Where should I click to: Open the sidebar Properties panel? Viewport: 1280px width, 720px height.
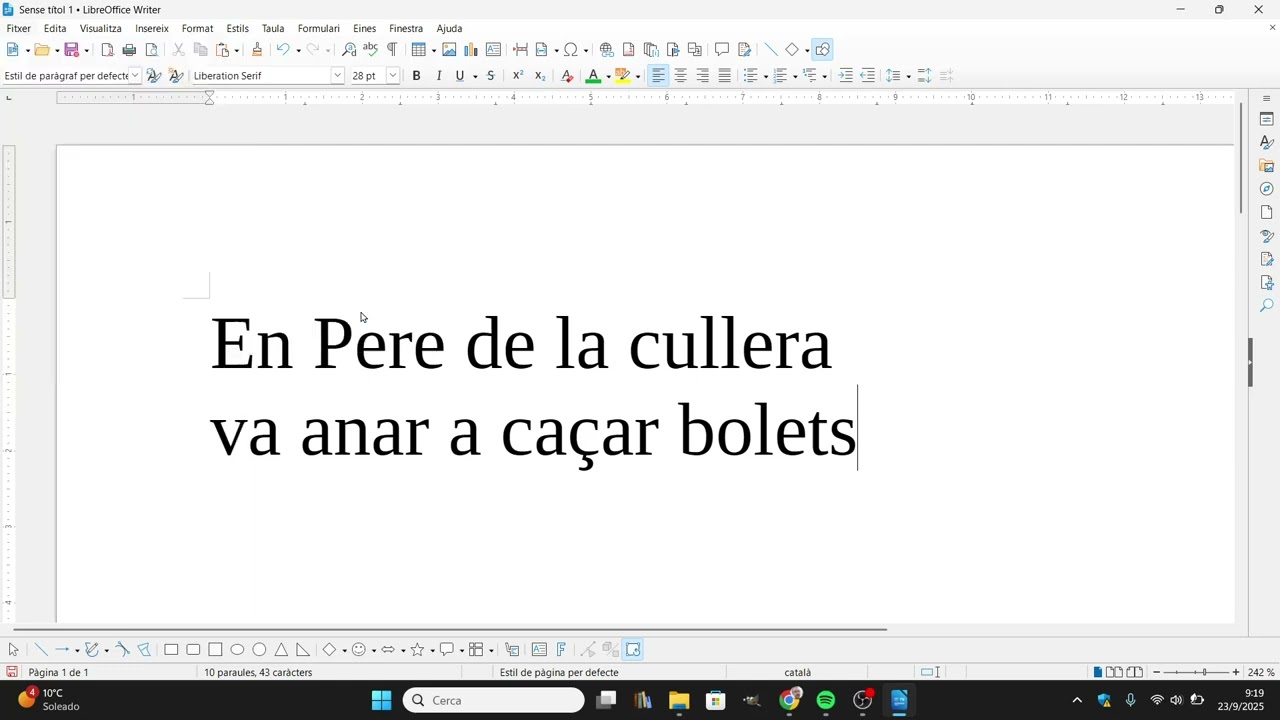[x=1266, y=119]
